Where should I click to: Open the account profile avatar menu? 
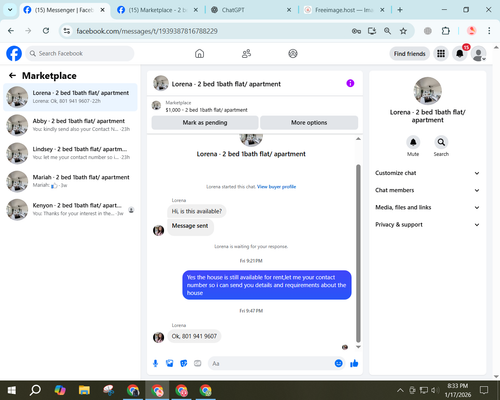point(478,54)
